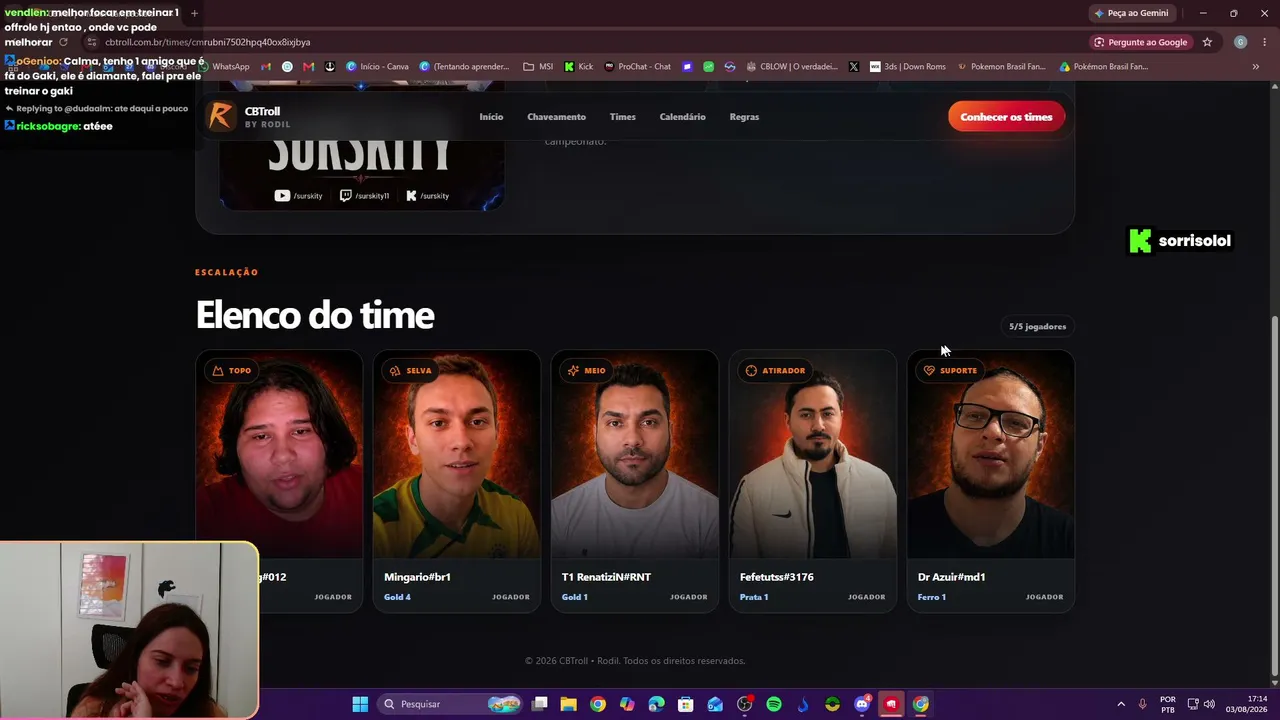Open the Início - Canva bookmark
The image size is (1280, 720).
click(377, 67)
